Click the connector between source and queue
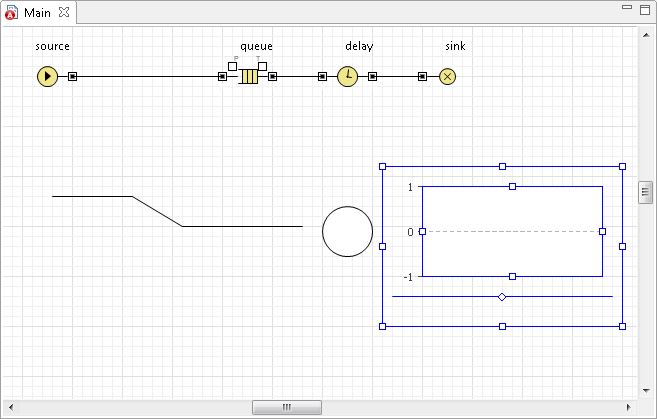The image size is (657, 419). tap(147, 77)
